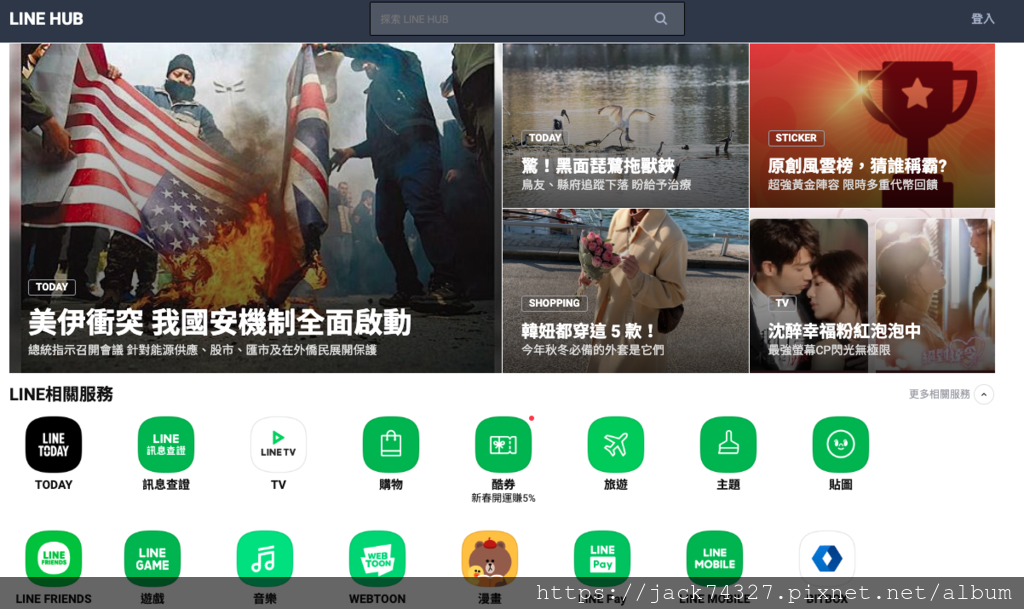This screenshot has width=1024, height=609.
Task: Launch the LINE TV icon
Action: coord(278,445)
